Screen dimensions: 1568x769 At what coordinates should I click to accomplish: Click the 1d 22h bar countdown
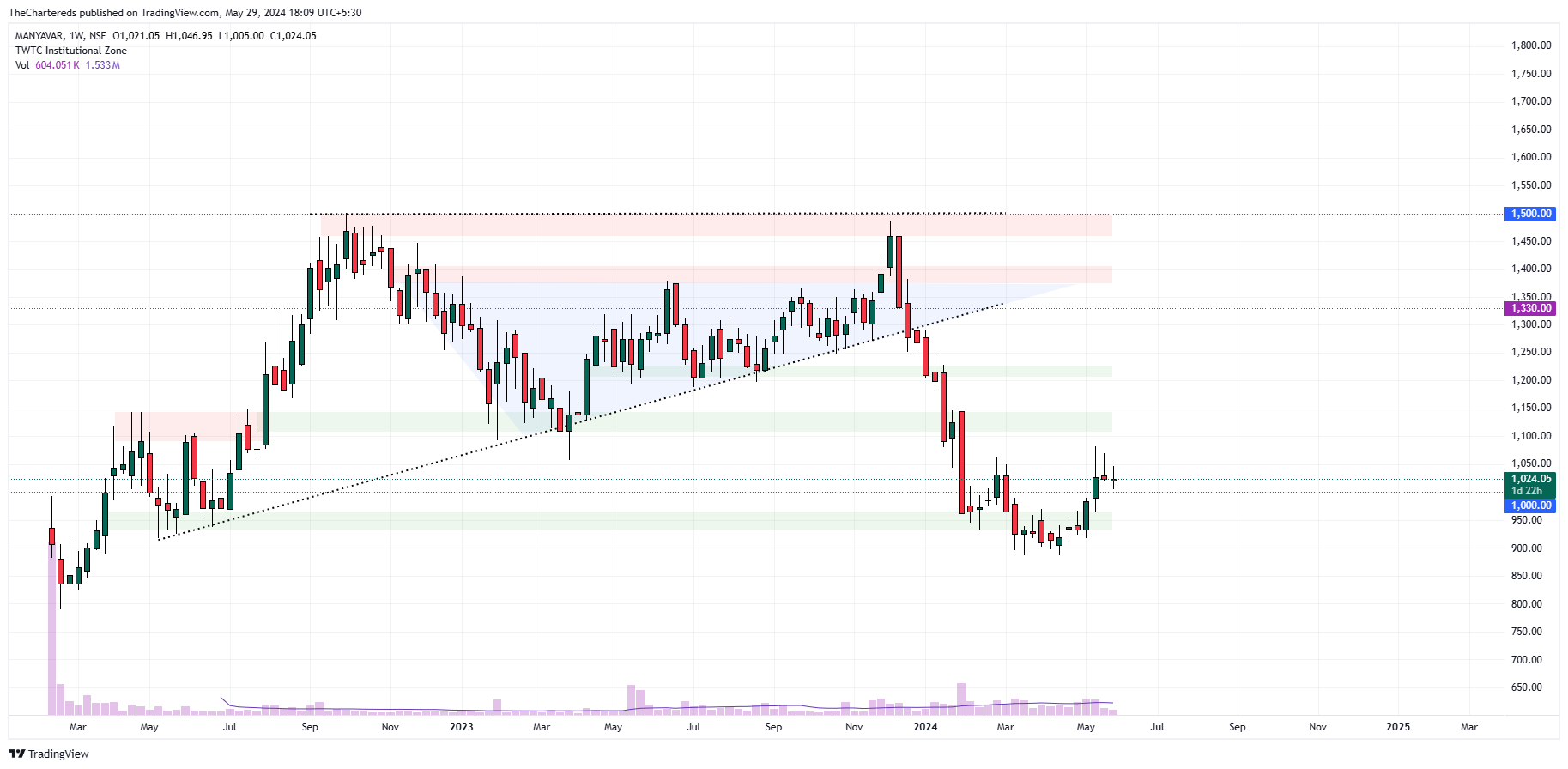pos(1527,491)
